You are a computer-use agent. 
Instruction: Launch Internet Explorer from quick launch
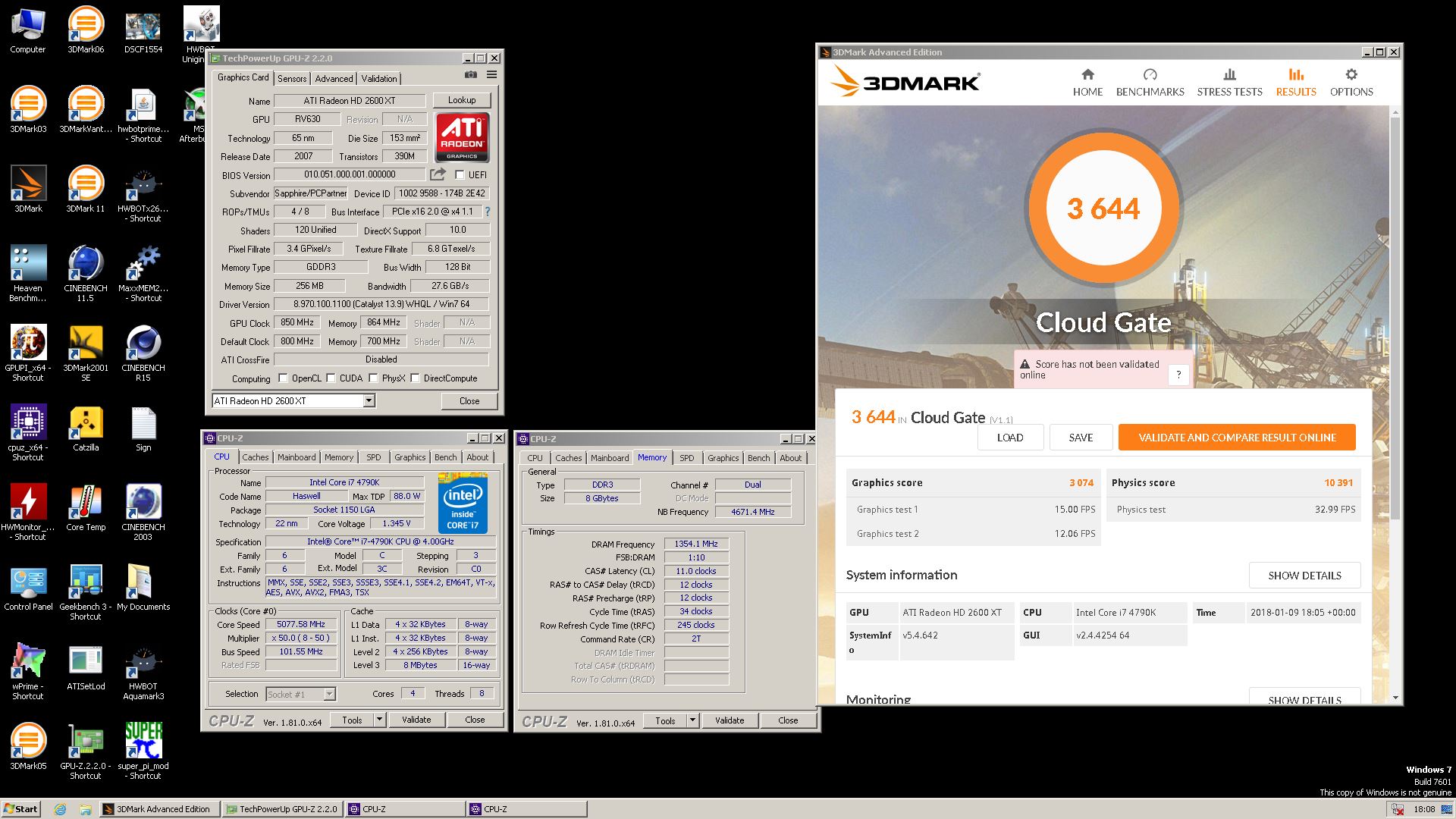click(x=61, y=809)
